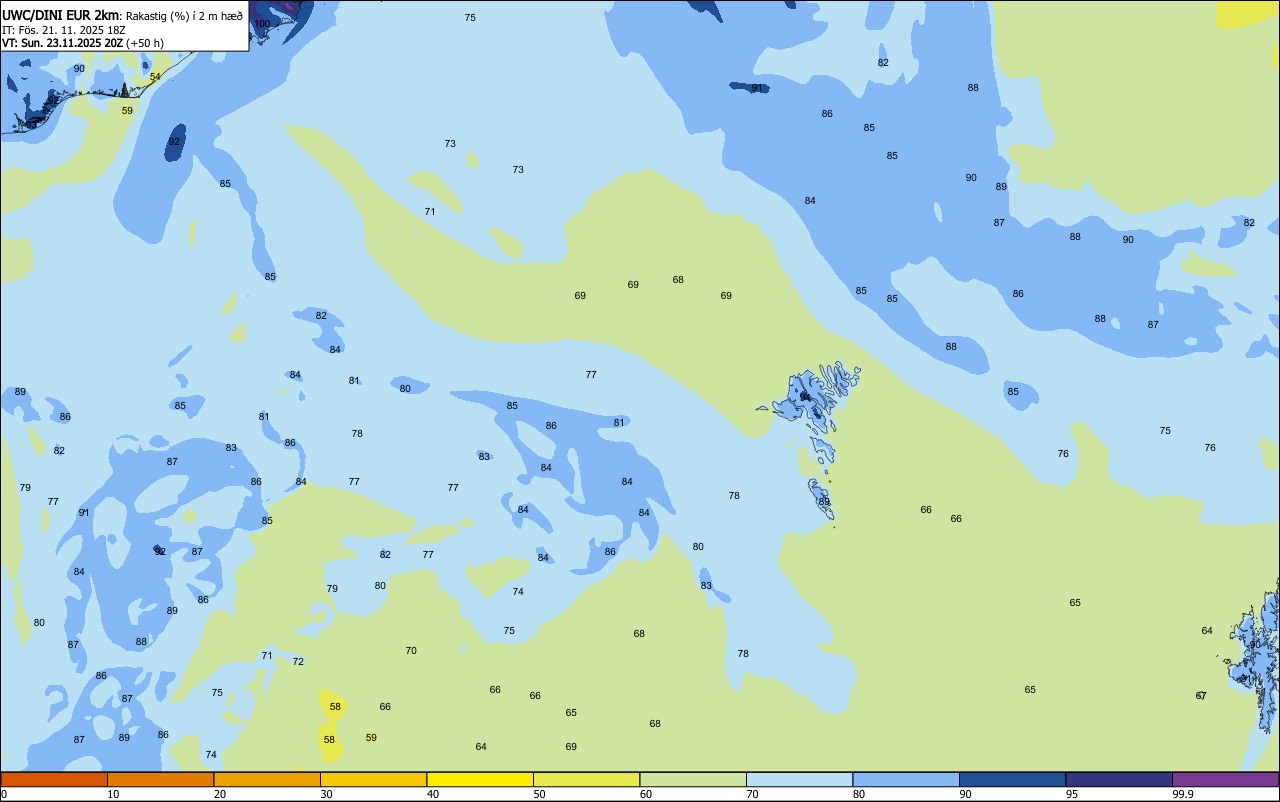
Task: Click the medium blue 80–90 legend swatch
Action: [x=906, y=779]
